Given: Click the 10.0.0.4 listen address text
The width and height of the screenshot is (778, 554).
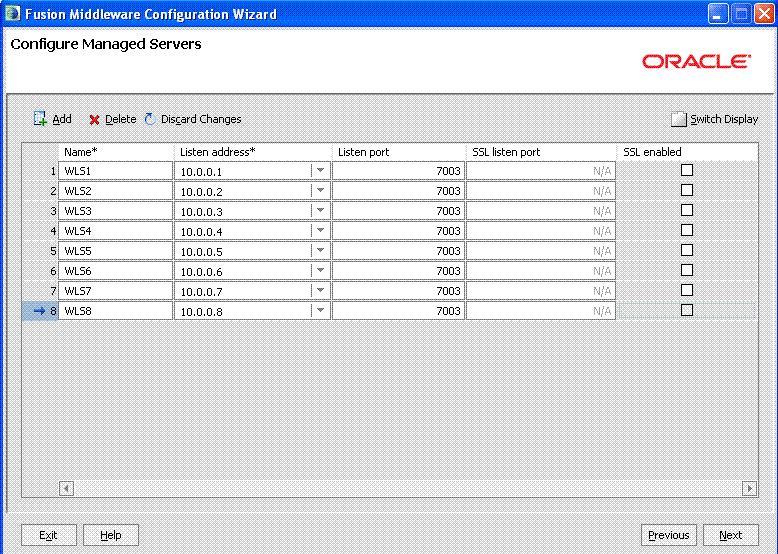Looking at the screenshot, I should [x=201, y=232].
